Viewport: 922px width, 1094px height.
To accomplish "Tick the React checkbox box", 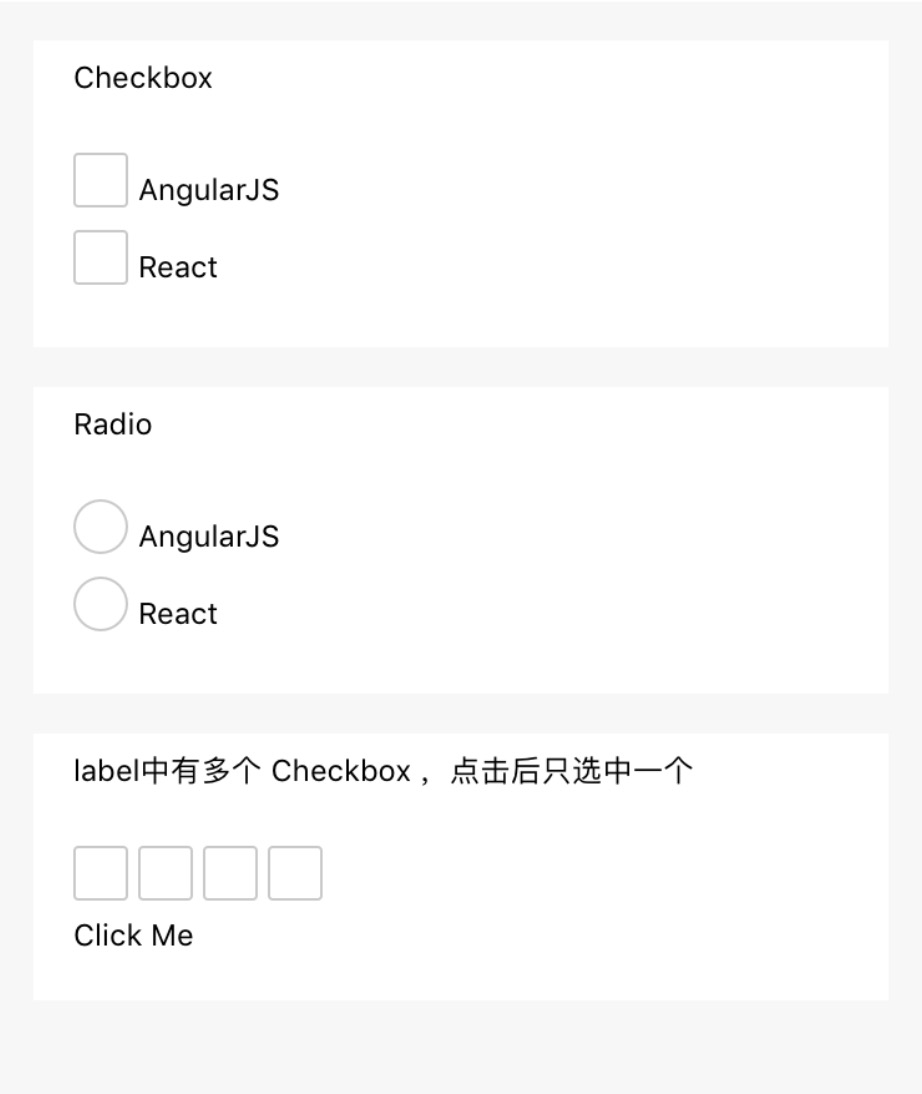I will [100, 258].
